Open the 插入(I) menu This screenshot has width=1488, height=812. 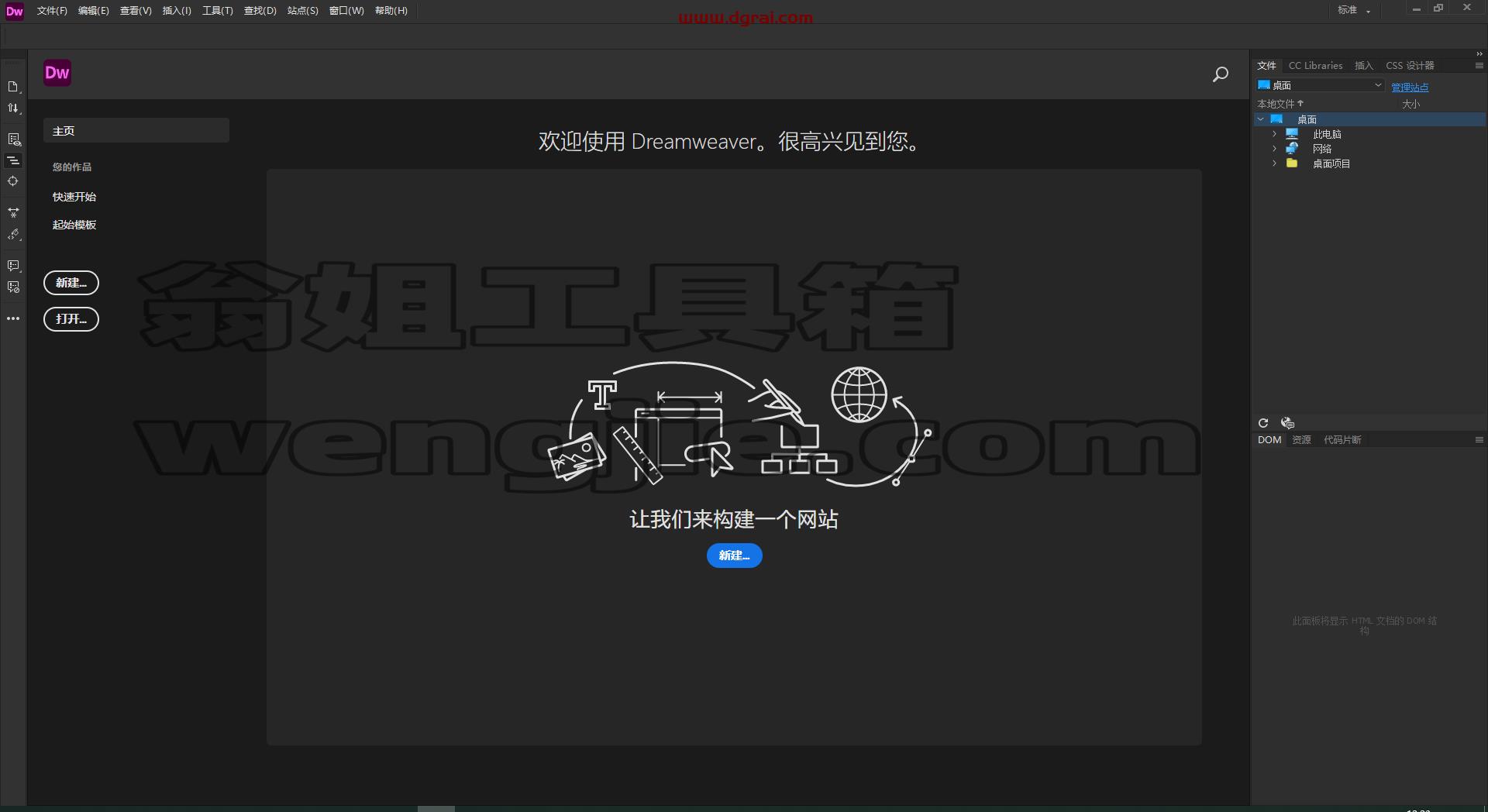coord(177,11)
